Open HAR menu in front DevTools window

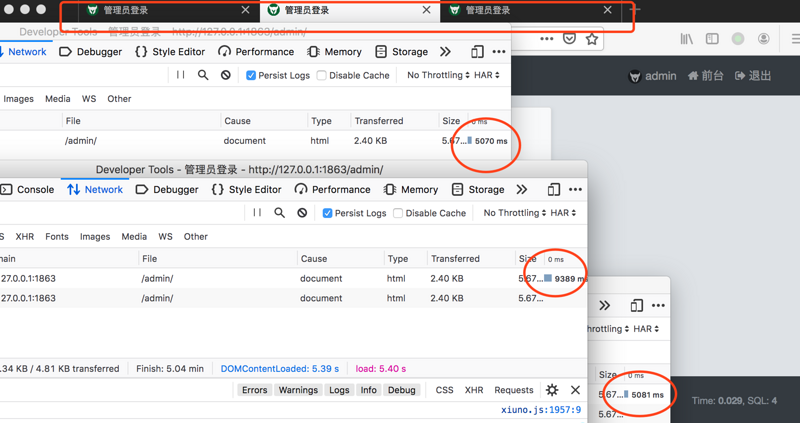(x=563, y=213)
